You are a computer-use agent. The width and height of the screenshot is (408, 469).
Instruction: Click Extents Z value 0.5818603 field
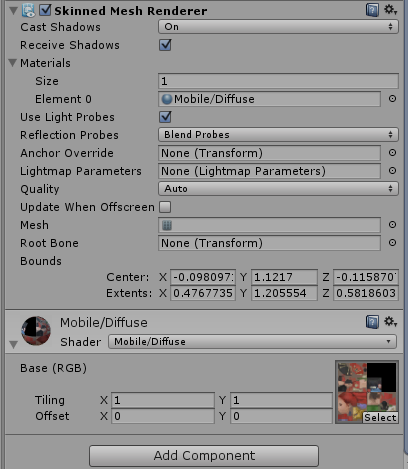click(x=366, y=293)
